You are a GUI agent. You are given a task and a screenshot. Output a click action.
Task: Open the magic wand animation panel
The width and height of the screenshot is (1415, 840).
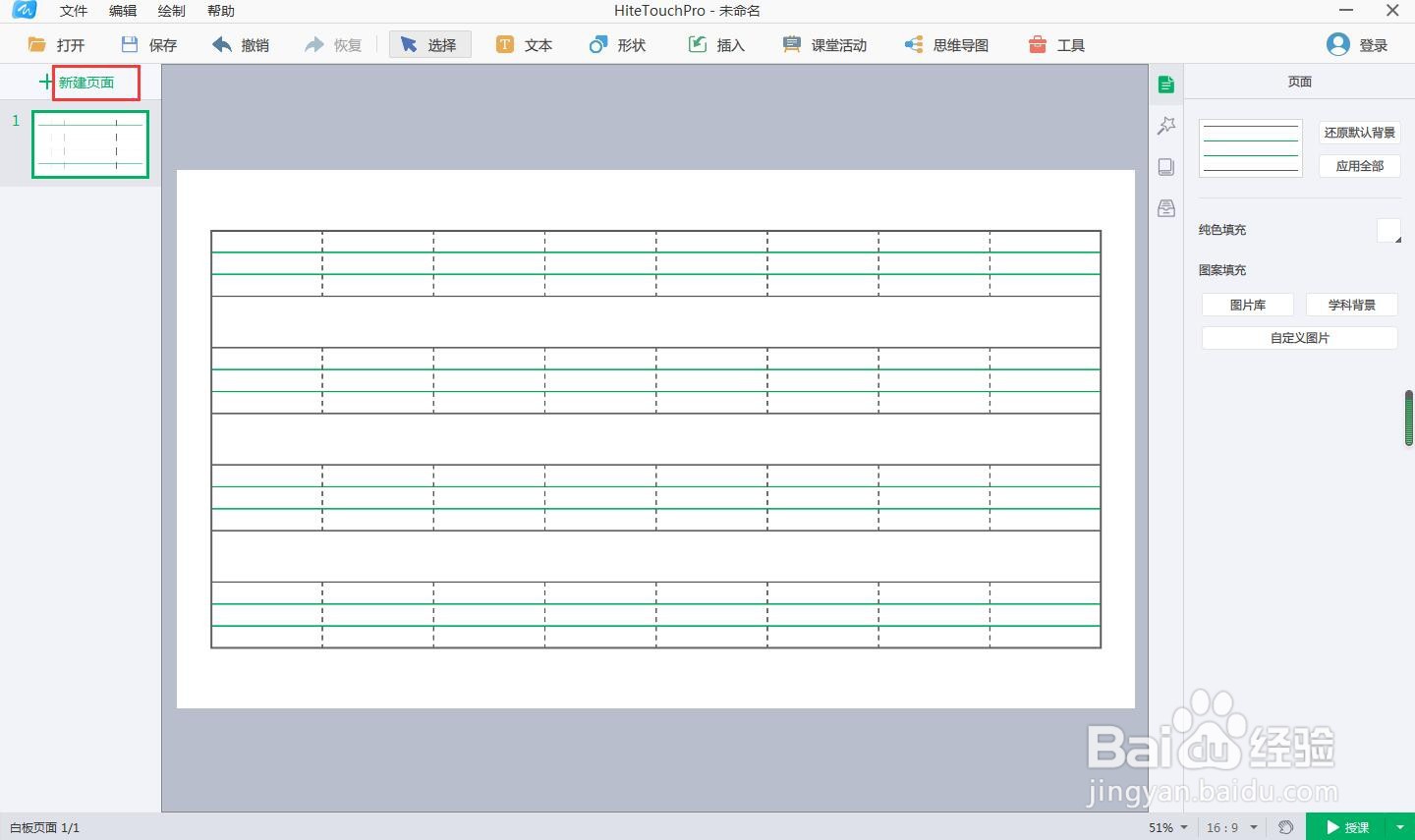click(1166, 126)
